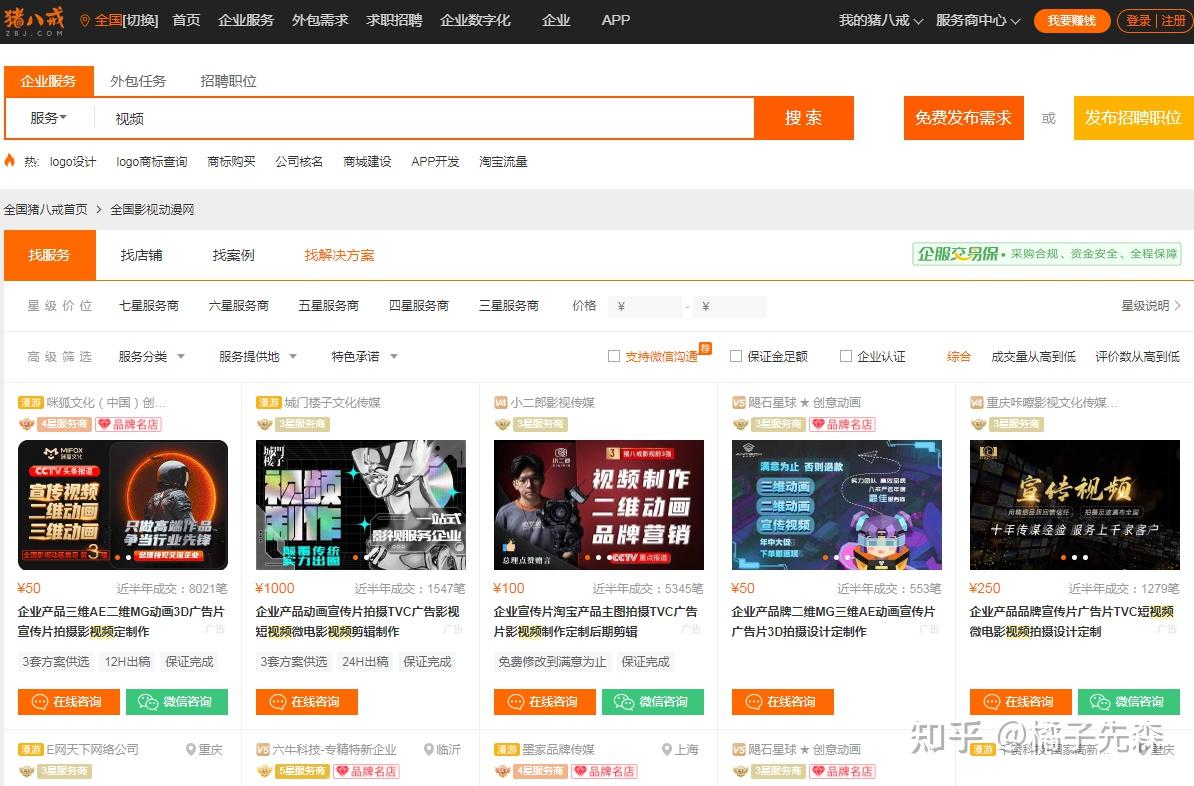
Task: Click the 注册 link
Action: click(x=1173, y=21)
